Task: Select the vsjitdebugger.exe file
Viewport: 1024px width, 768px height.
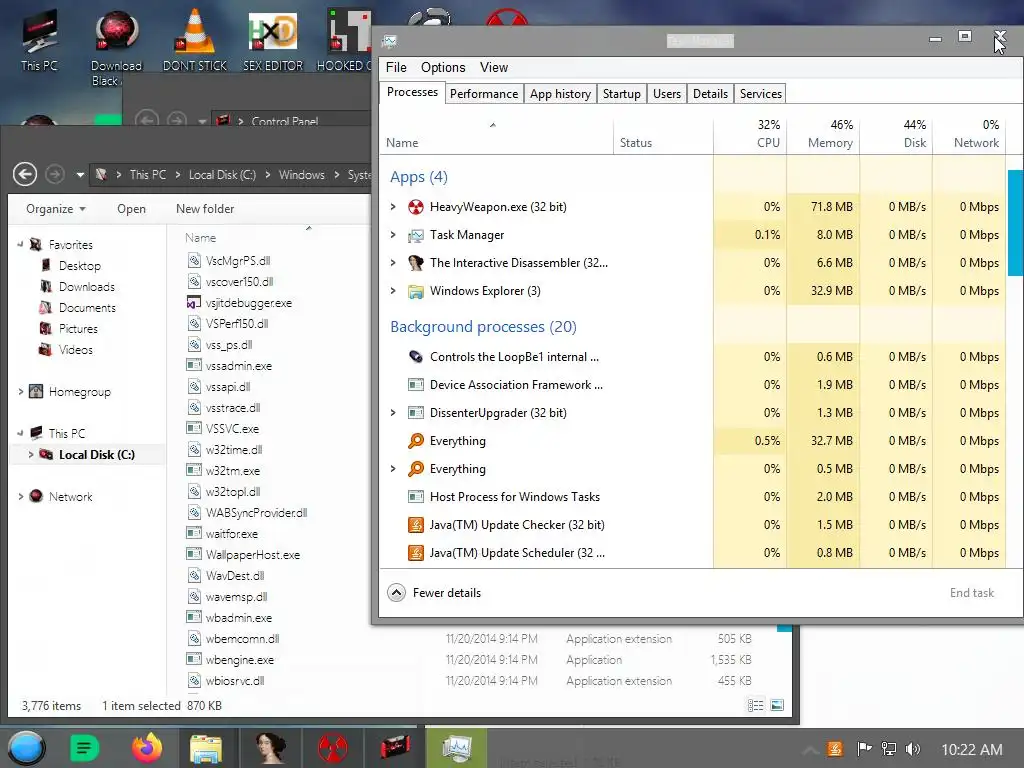Action: [248, 303]
